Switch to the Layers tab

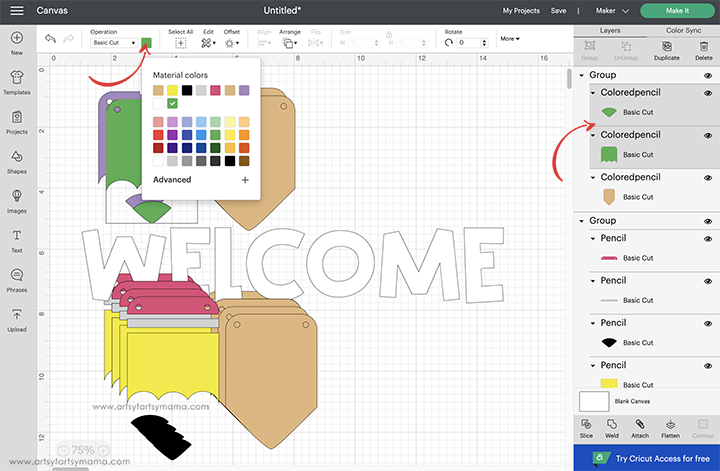(x=610, y=30)
